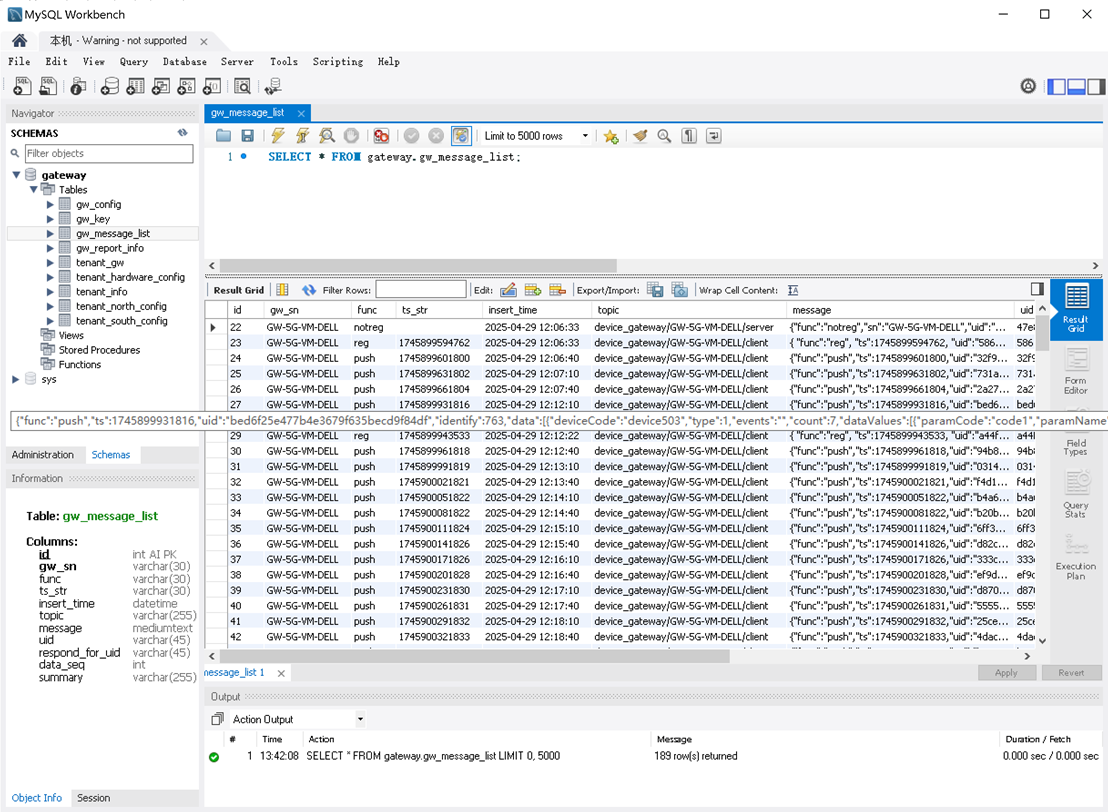The width and height of the screenshot is (1108, 812).
Task: Open Inspector info icon in main toolbar
Action: click(x=78, y=86)
